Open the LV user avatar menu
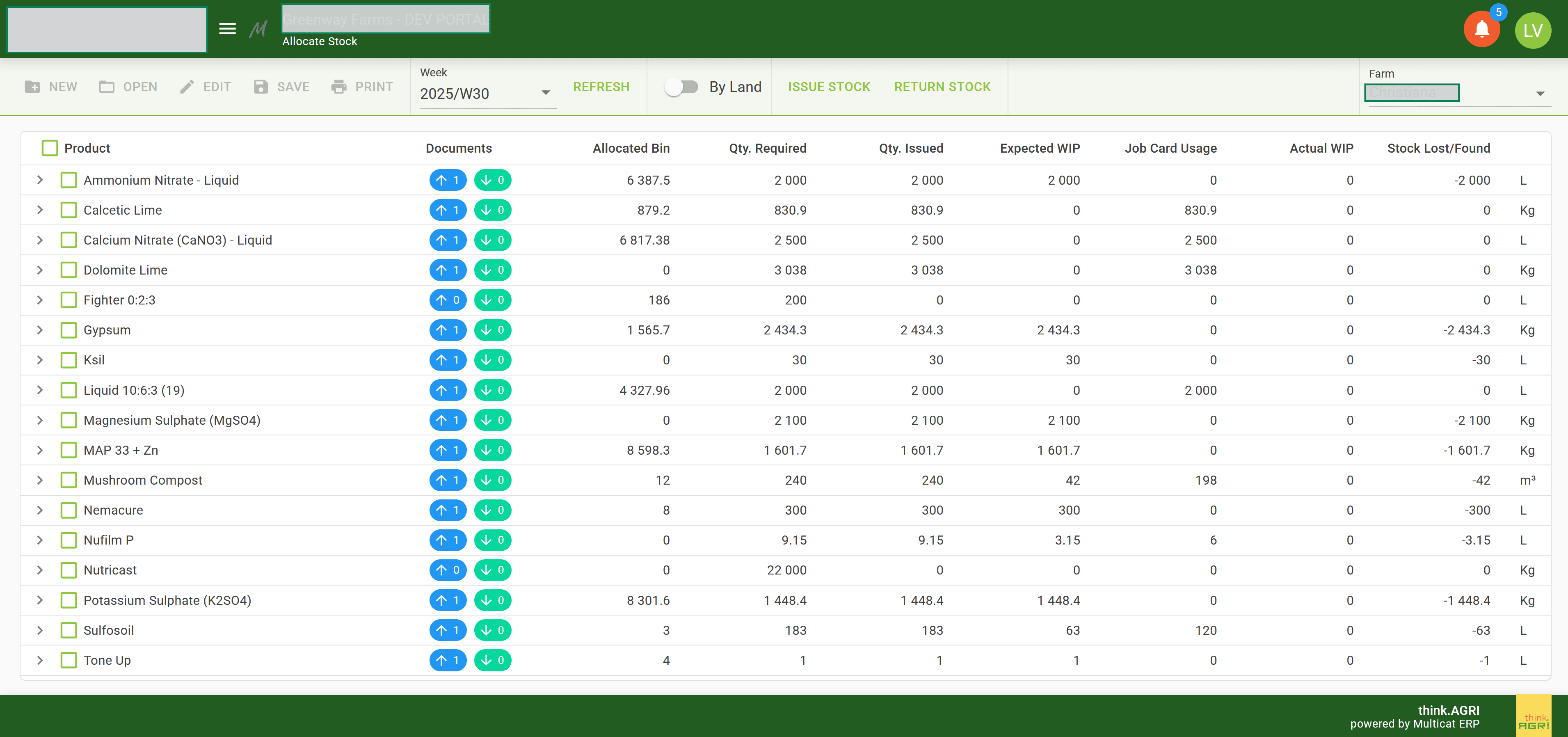The image size is (1568, 737). [x=1532, y=30]
